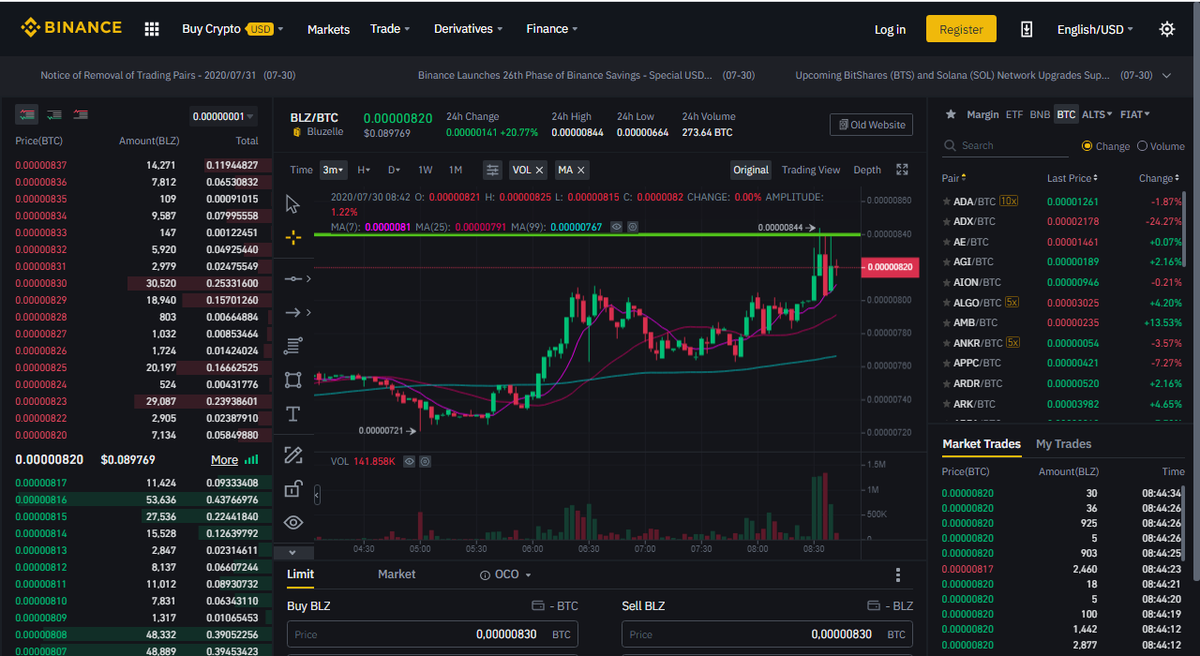
Task: Select the crosshair chart tool
Action: (x=293, y=237)
